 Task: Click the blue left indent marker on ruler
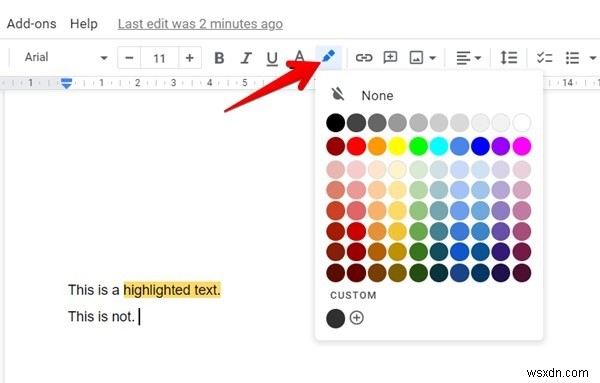pos(67,83)
